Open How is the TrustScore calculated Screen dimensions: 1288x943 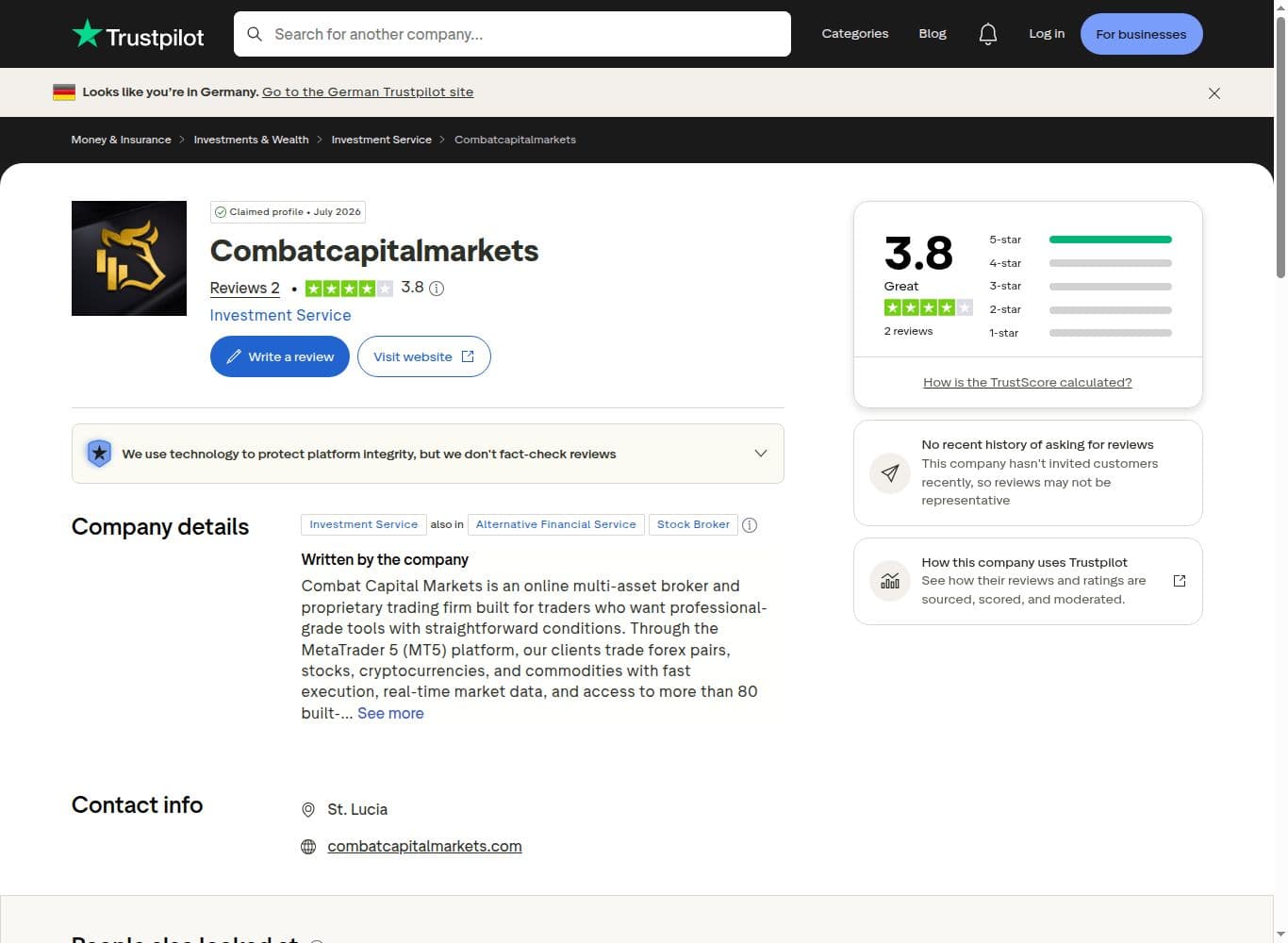[1028, 383]
